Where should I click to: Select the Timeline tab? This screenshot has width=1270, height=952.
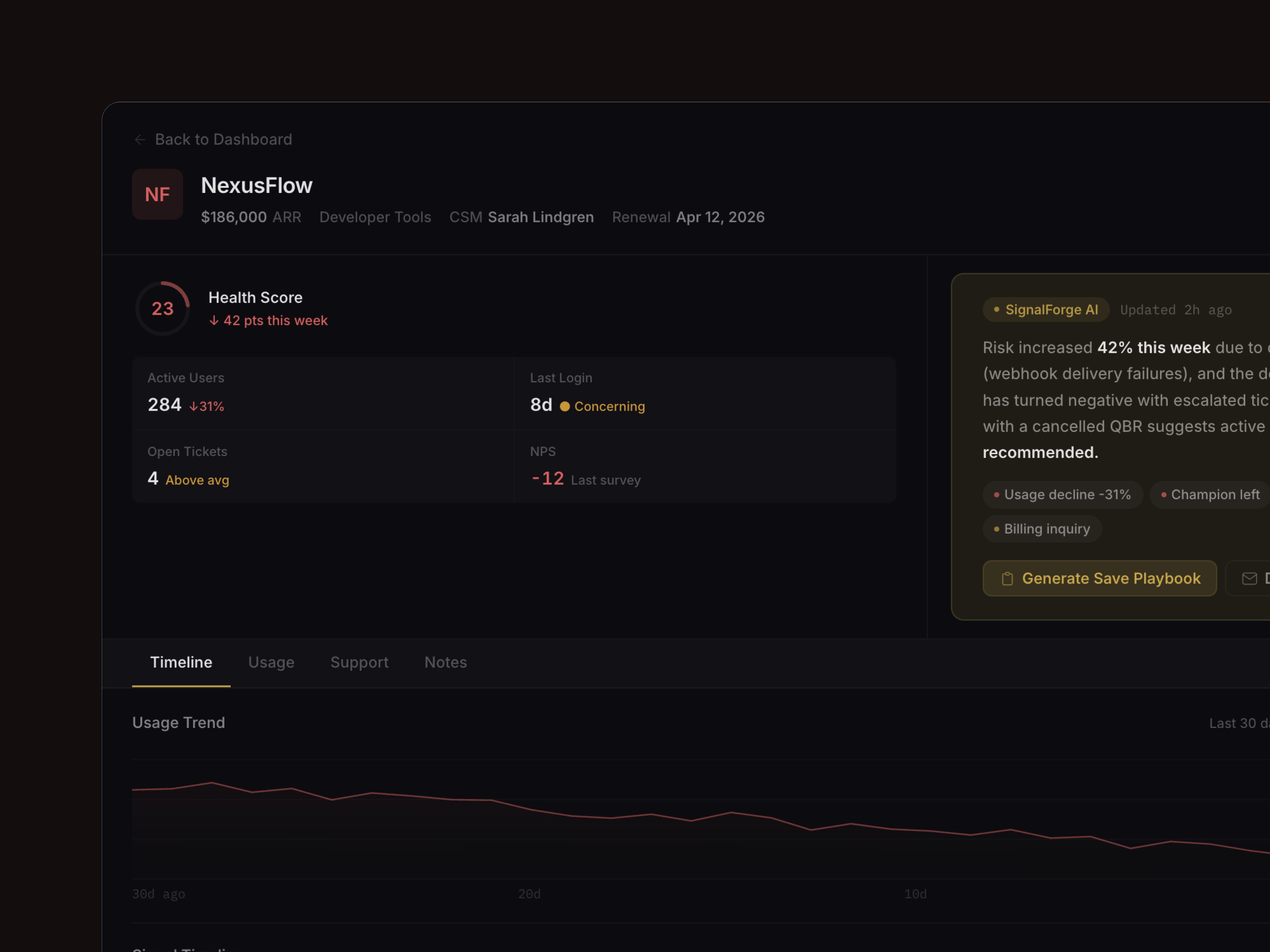pos(181,662)
